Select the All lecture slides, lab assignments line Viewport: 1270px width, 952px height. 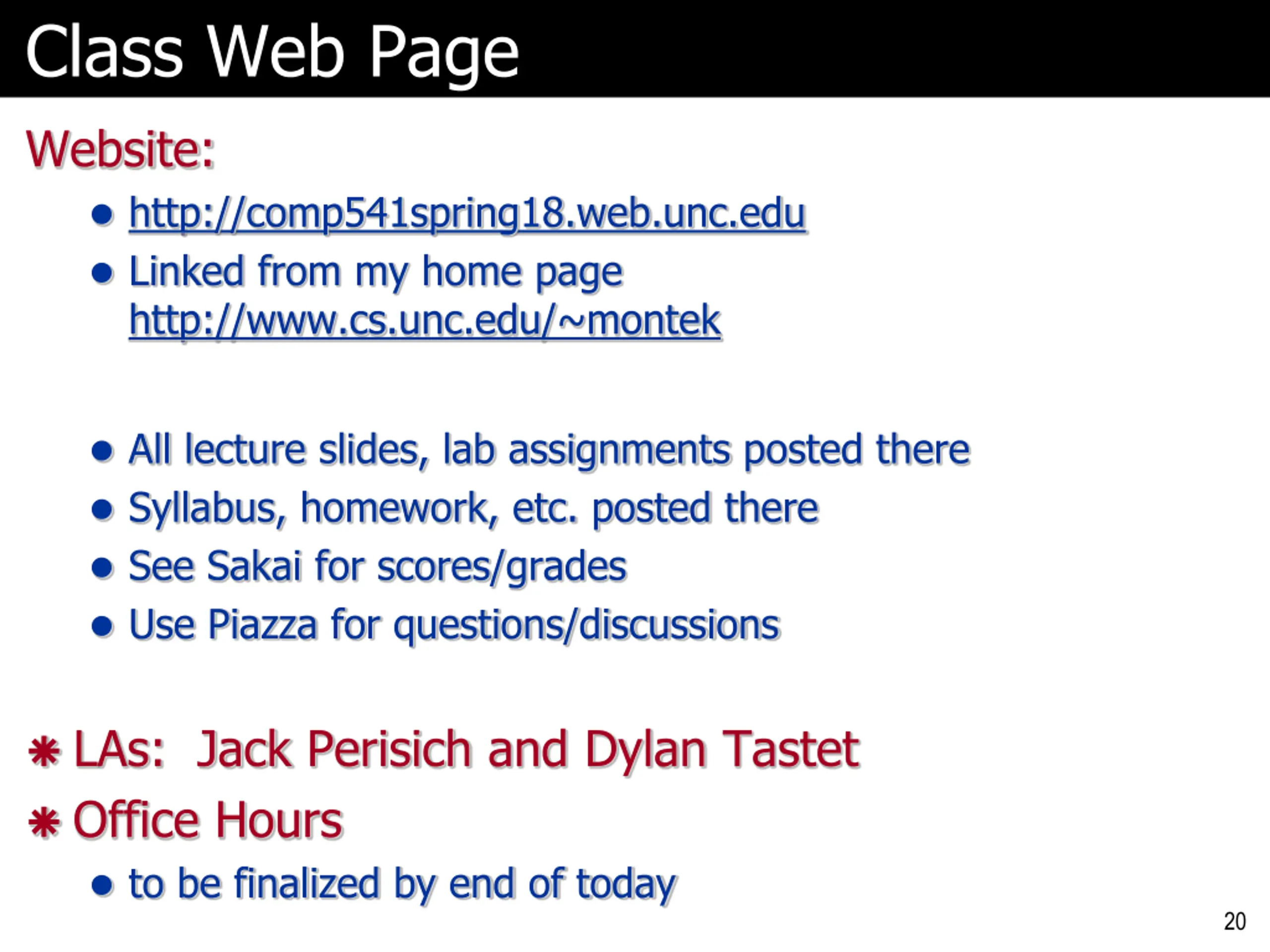pyautogui.click(x=550, y=450)
